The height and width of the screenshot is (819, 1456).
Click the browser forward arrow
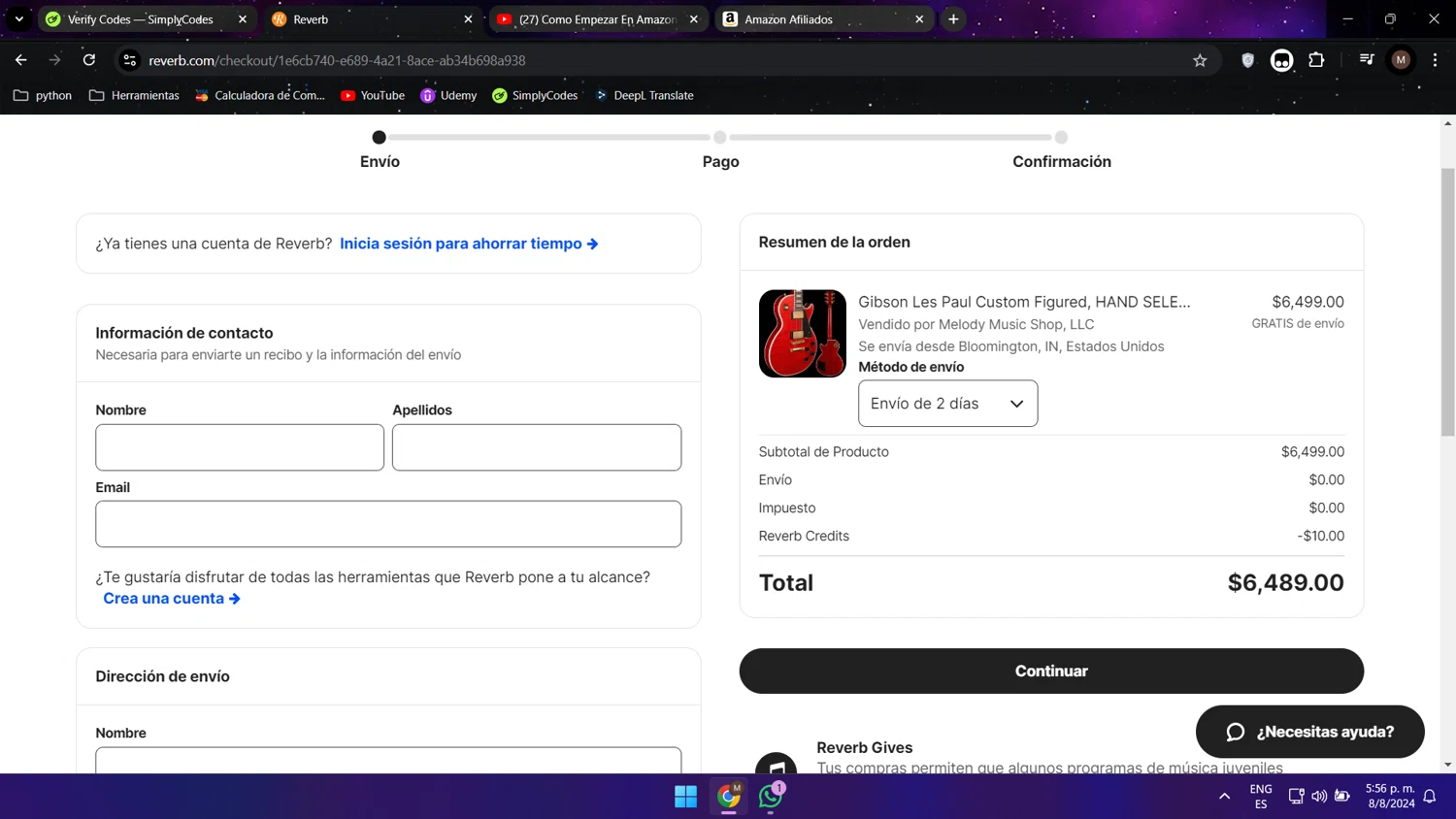click(54, 60)
